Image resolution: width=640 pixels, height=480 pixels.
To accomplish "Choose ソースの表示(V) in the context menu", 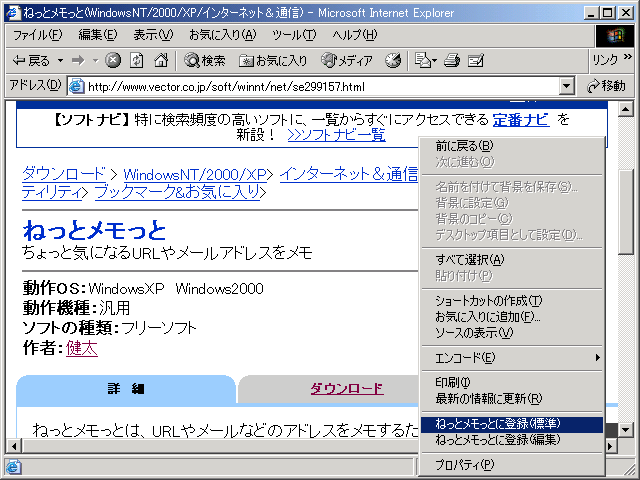I will point(512,333).
